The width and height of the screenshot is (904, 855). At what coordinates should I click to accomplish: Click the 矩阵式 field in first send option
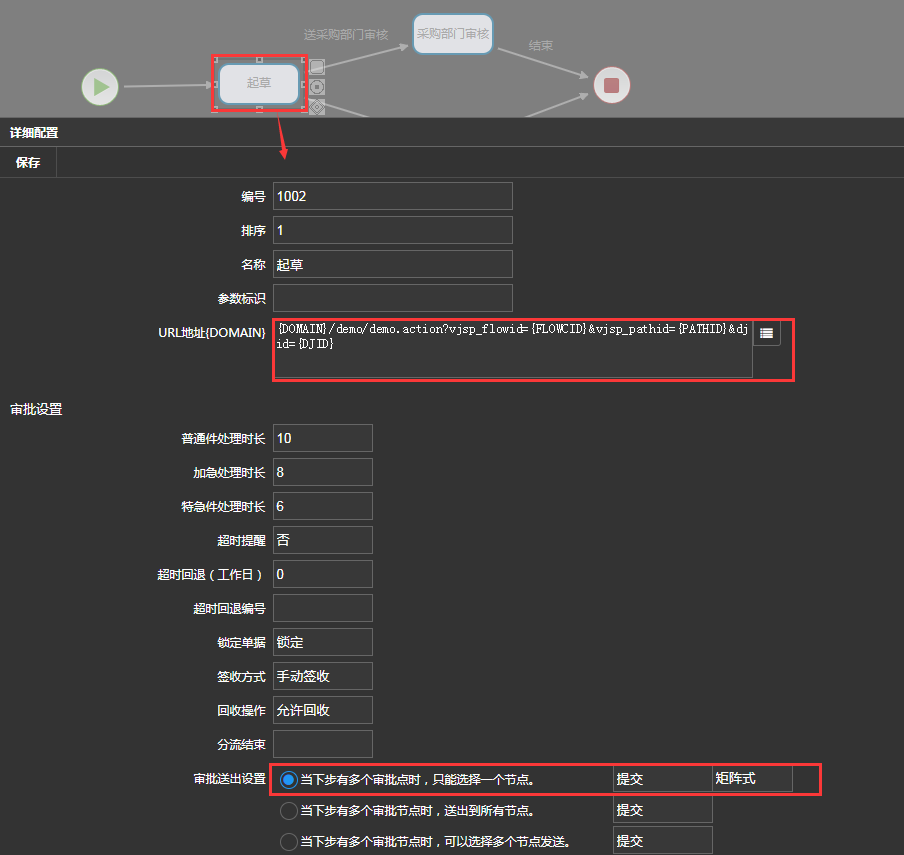click(x=752, y=779)
